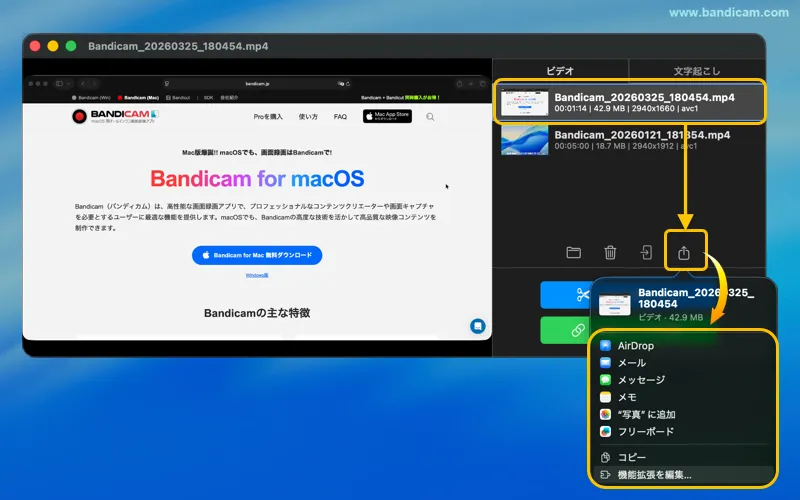Click the Windows版 link in the preview
The width and height of the screenshot is (800, 500).
(x=257, y=276)
